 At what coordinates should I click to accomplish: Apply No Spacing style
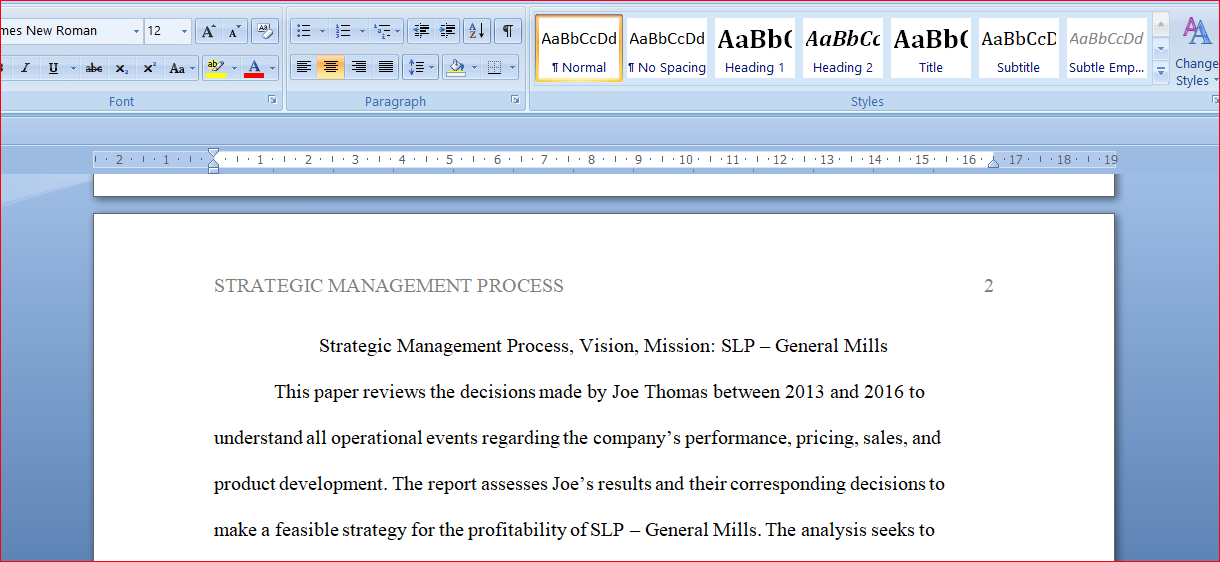point(667,48)
